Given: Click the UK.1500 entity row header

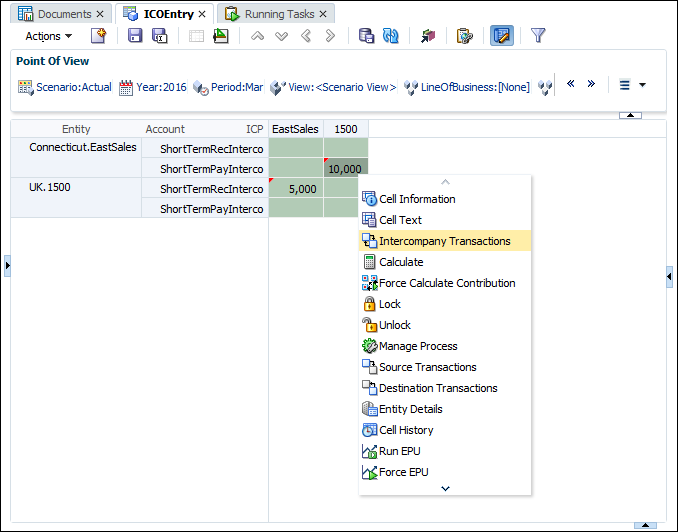Looking at the screenshot, I should 77,198.
